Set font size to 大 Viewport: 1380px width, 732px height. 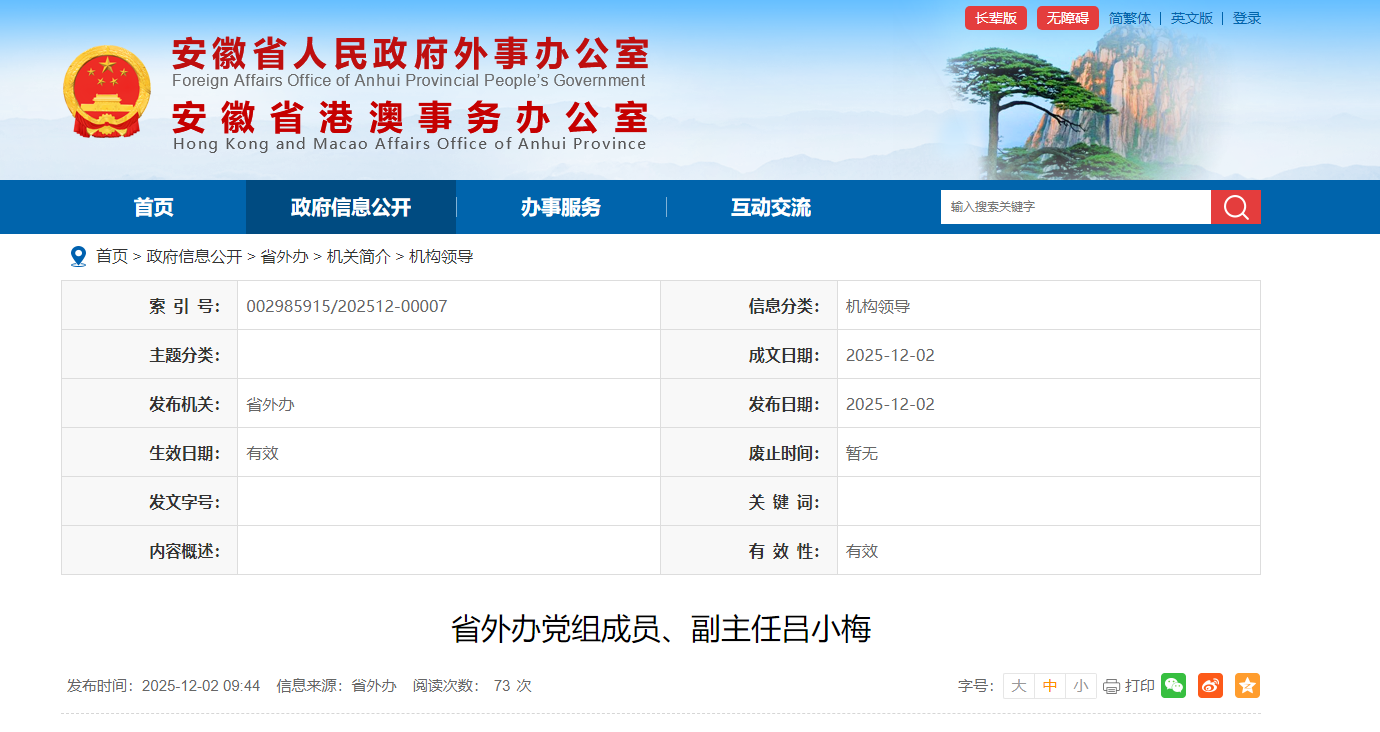click(x=1018, y=686)
